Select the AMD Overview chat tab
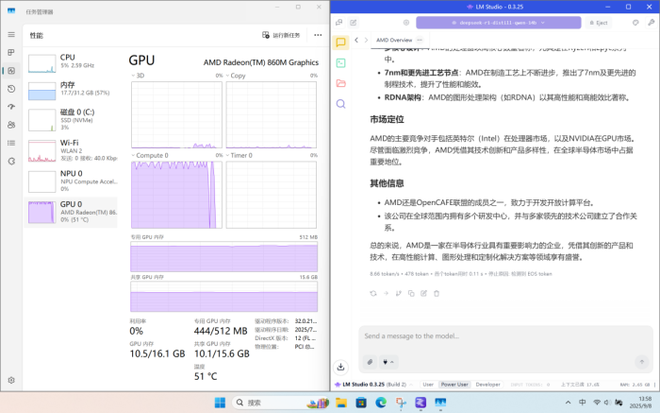This screenshot has height=413, width=660. (394, 40)
